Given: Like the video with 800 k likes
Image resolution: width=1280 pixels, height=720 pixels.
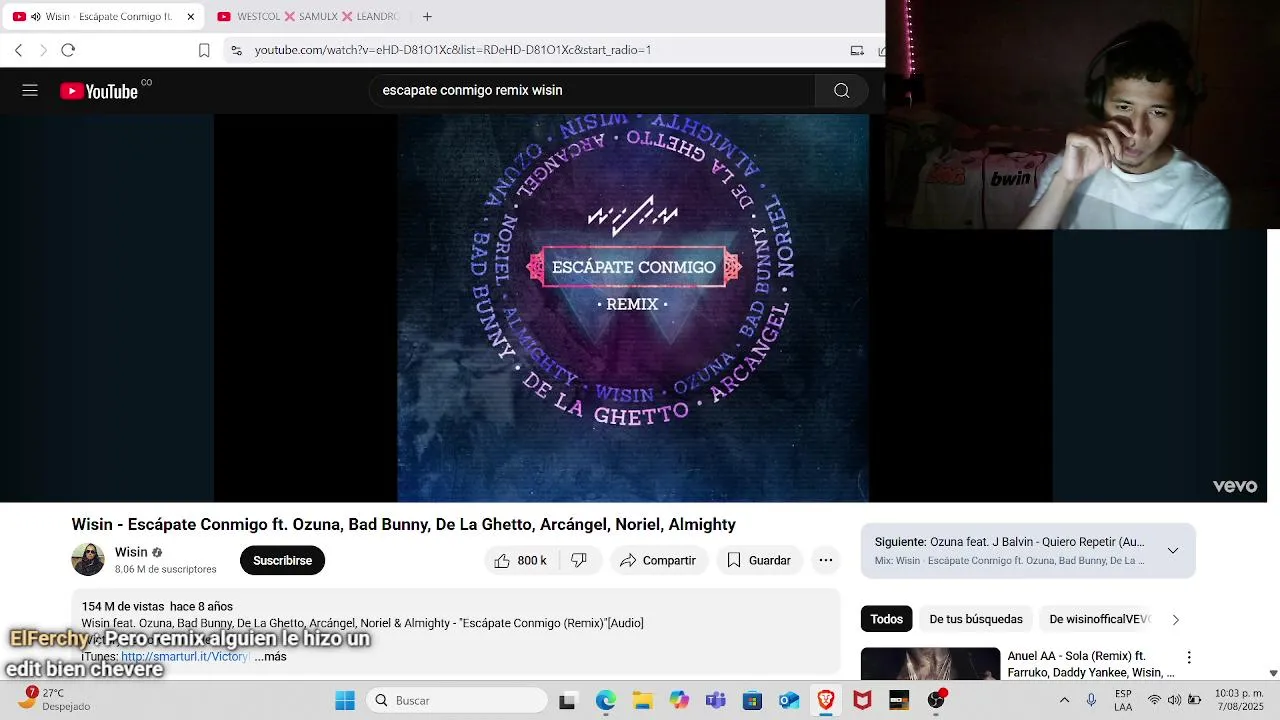Looking at the screenshot, I should click(x=519, y=561).
